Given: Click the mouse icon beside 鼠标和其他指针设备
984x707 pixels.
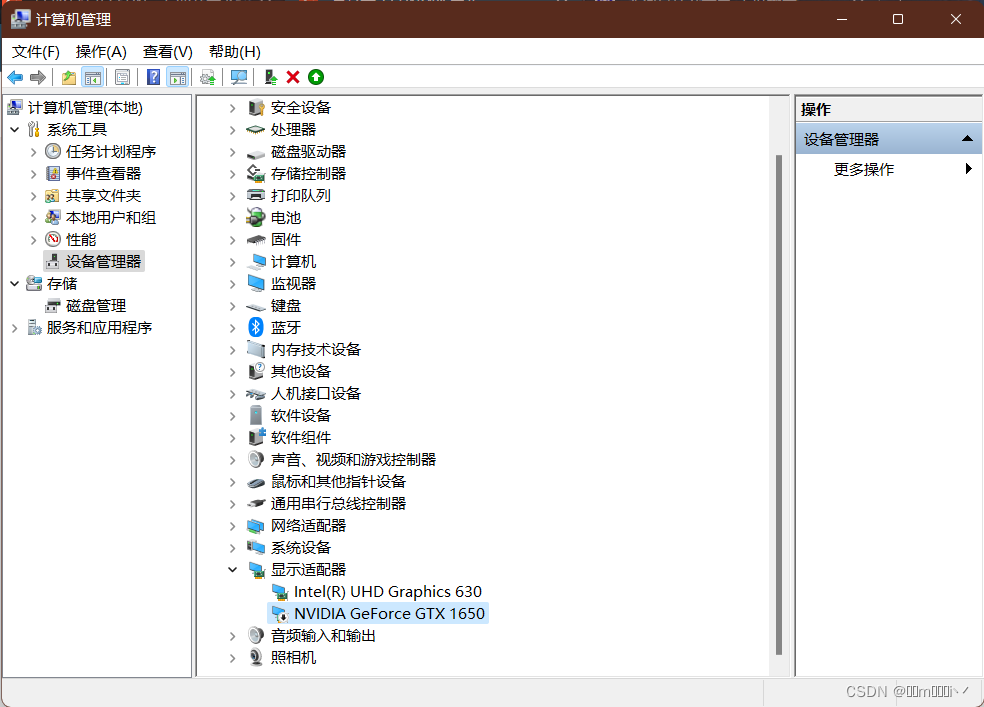Looking at the screenshot, I should click(255, 482).
